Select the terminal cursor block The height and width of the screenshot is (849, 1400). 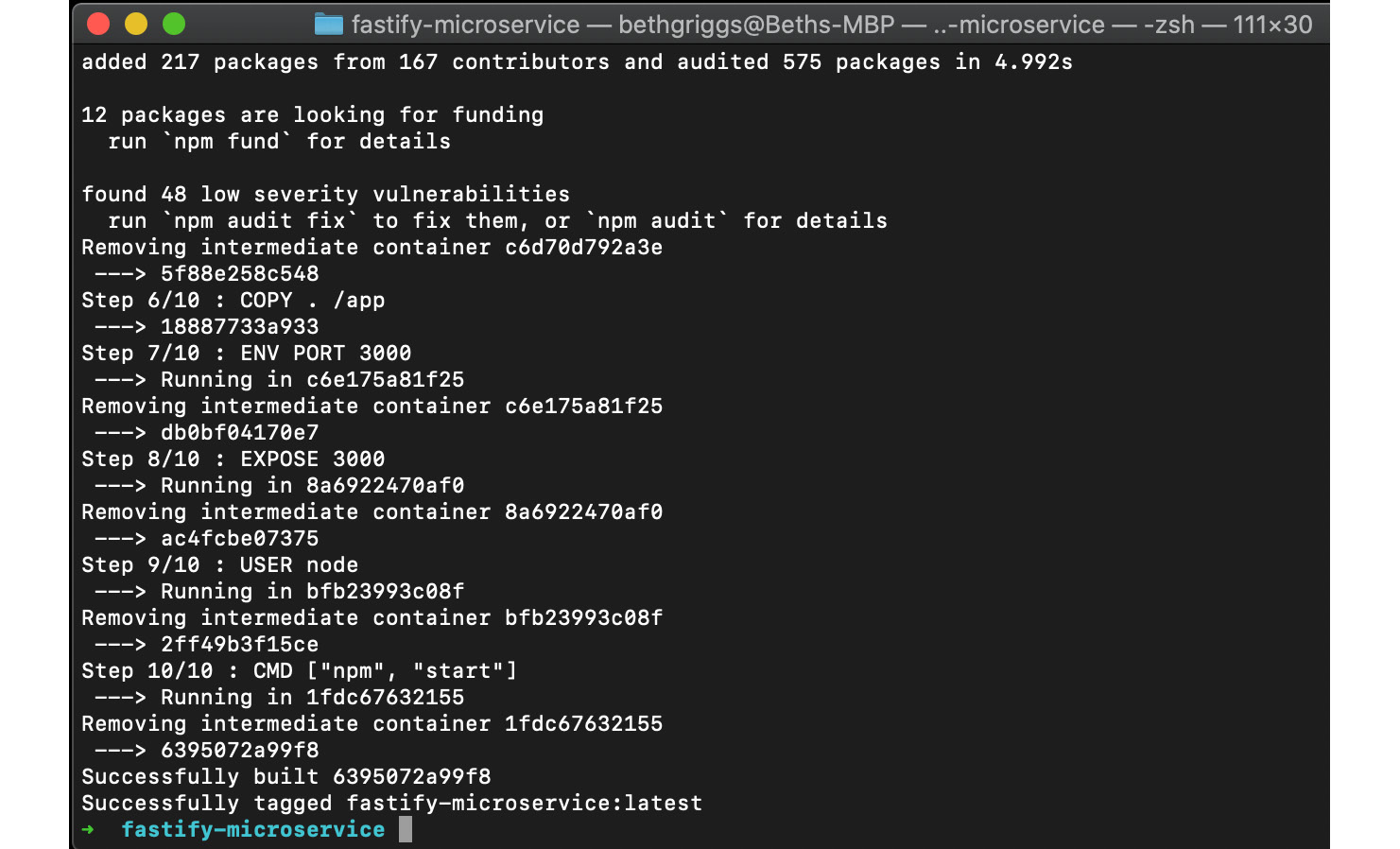[406, 828]
